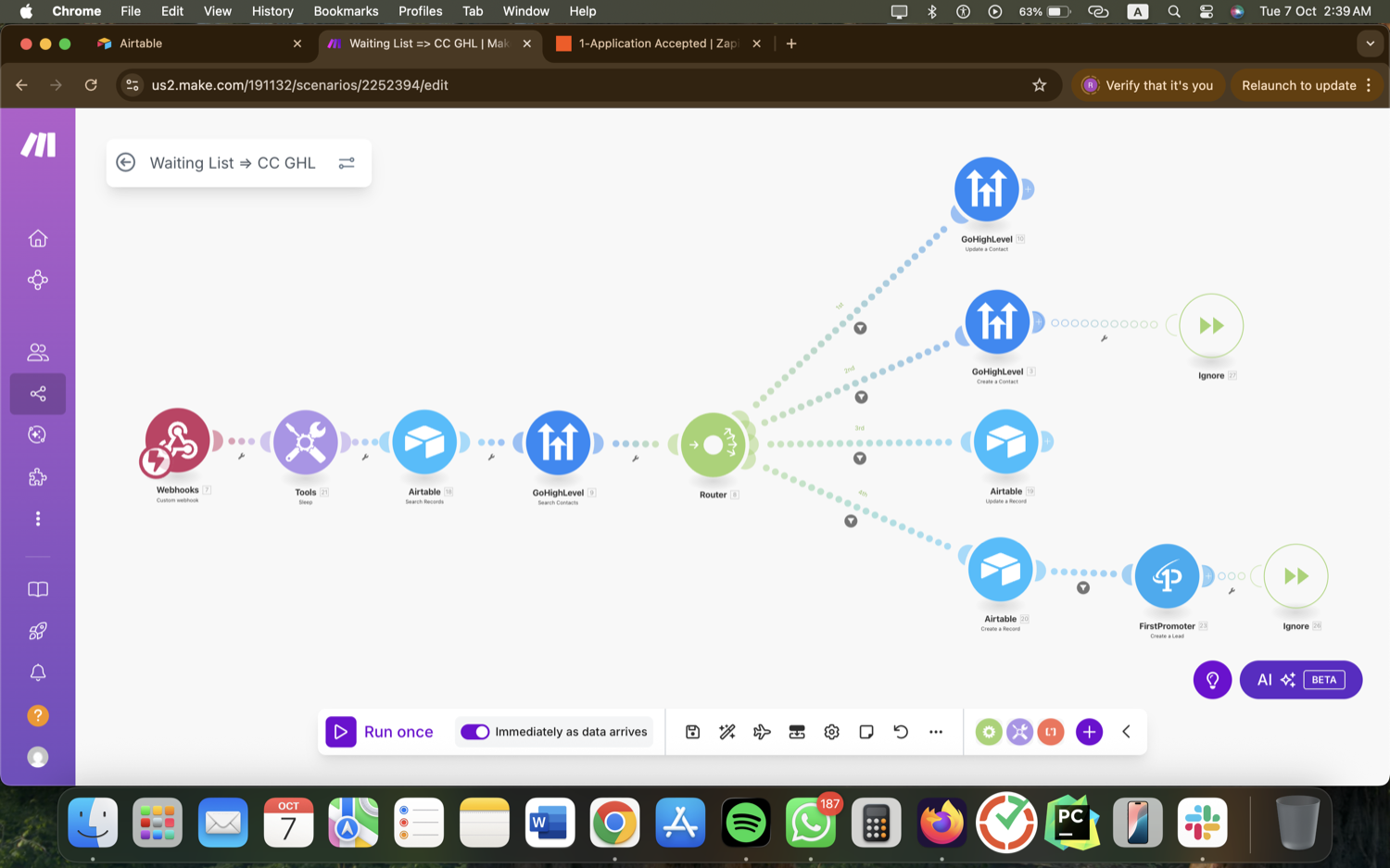
Task: Open the Profiles menu in menu bar
Action: tap(420, 11)
